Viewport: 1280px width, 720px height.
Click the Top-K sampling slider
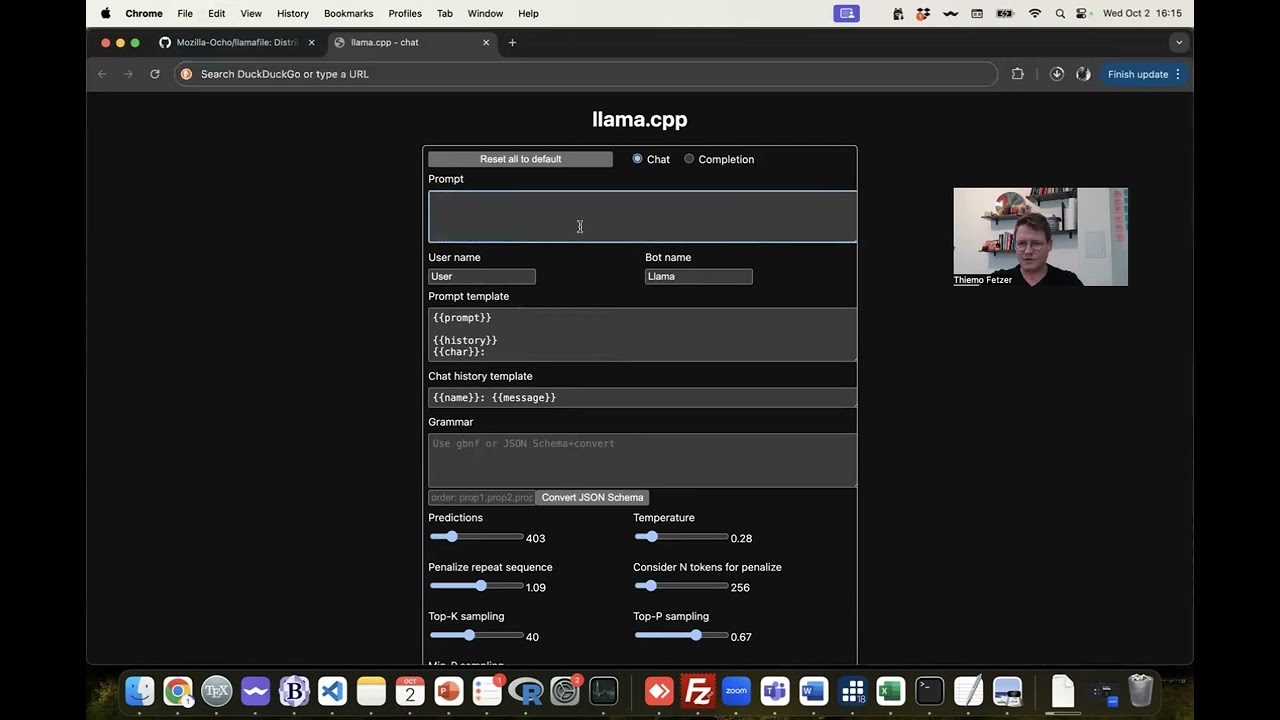pos(476,636)
